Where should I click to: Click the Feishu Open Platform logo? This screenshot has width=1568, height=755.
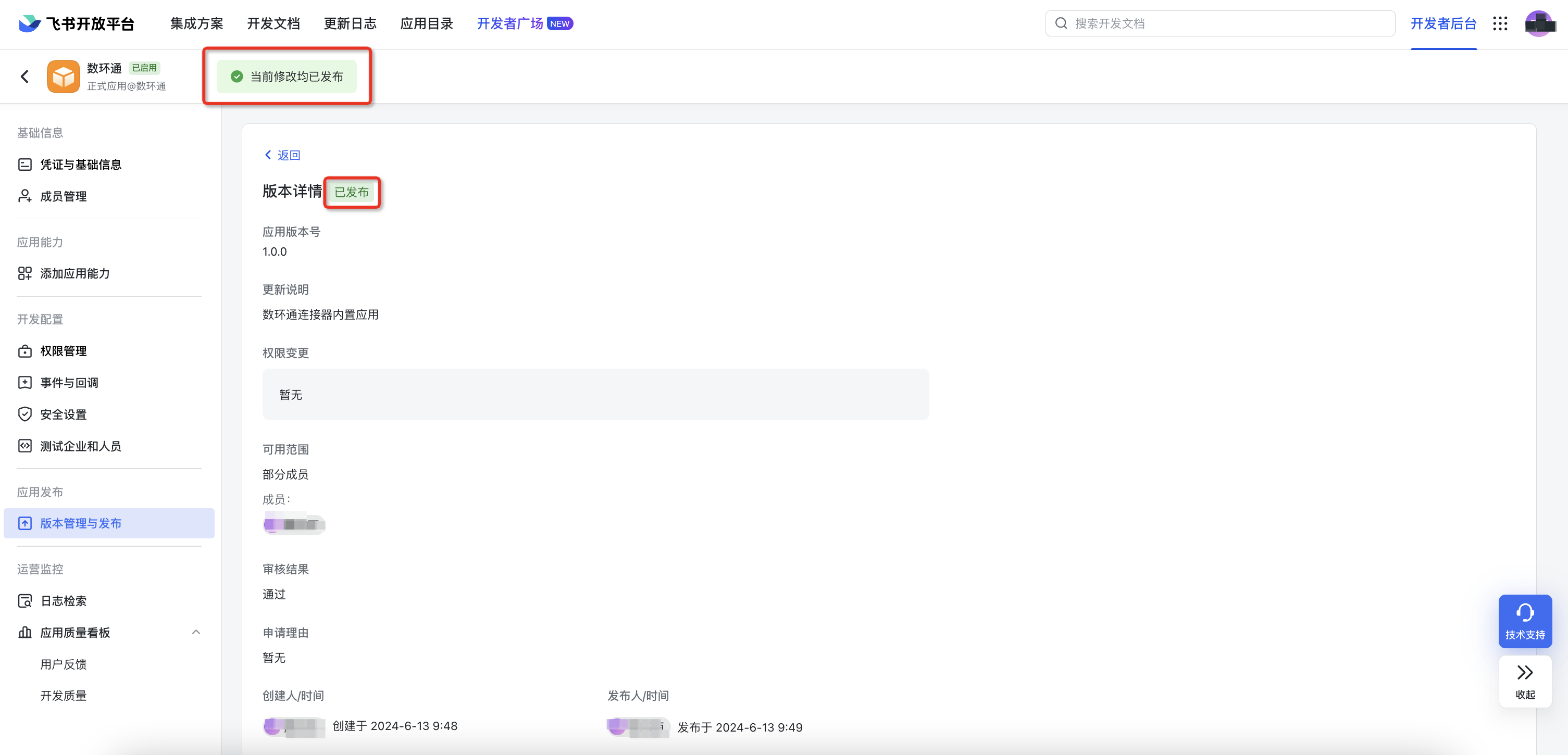76,24
